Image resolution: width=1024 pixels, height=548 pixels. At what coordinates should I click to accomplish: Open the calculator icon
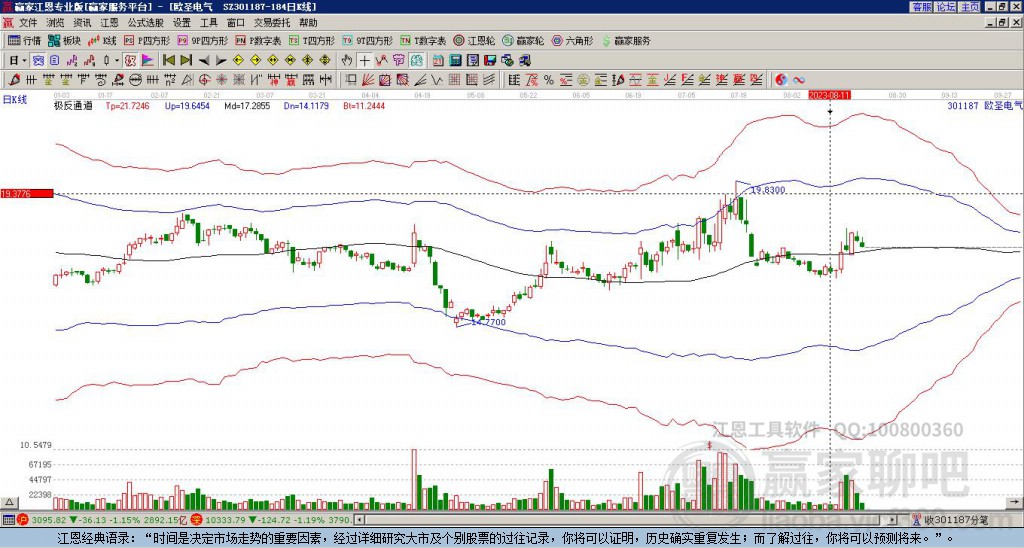455,60
